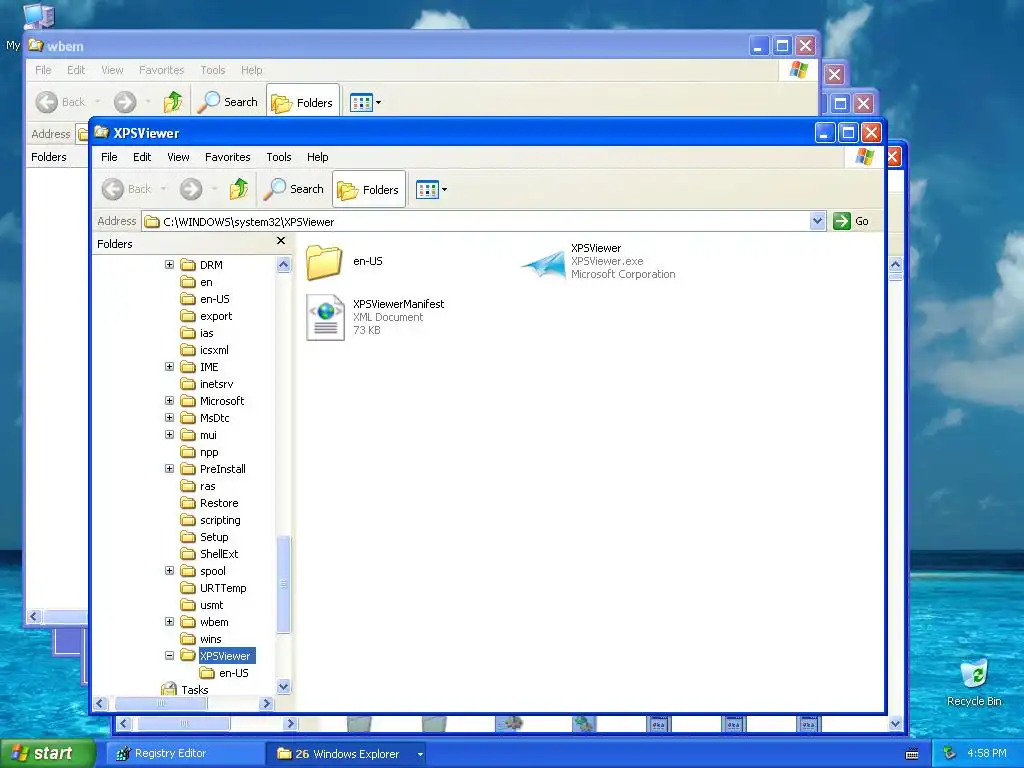Click the folder tree vertical scrollbar thumb
1024x768 pixels.
(x=283, y=584)
